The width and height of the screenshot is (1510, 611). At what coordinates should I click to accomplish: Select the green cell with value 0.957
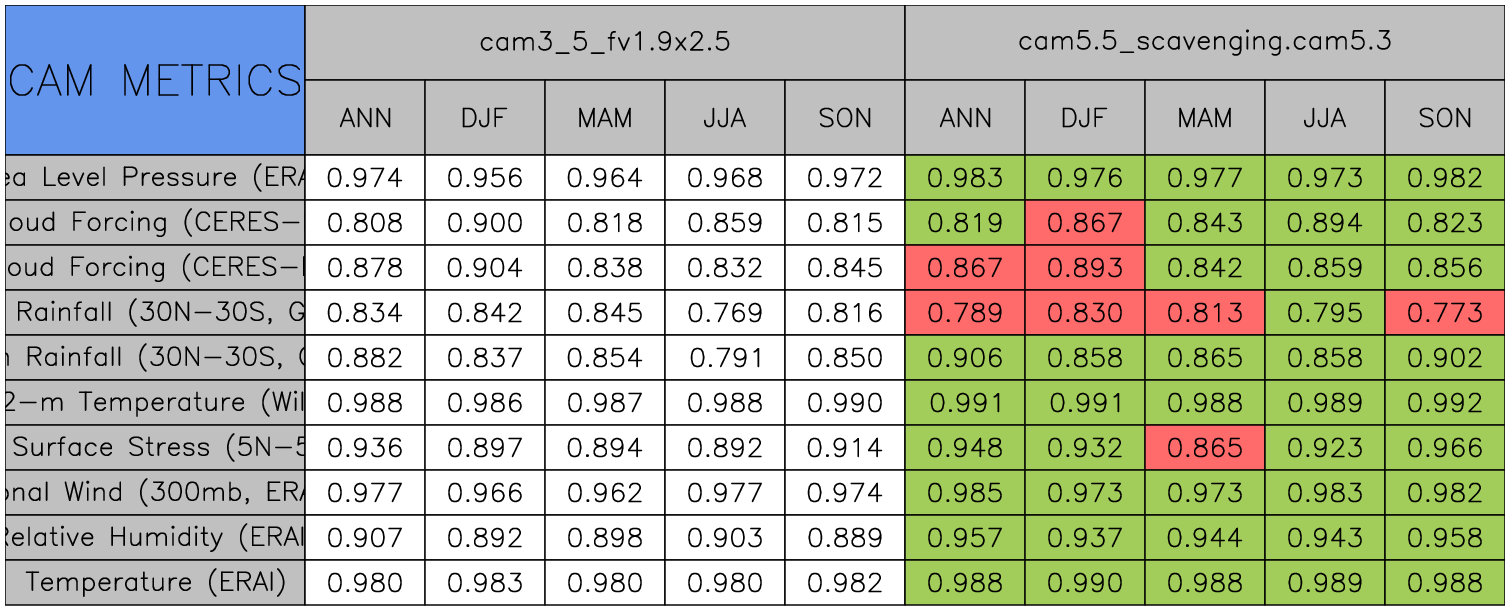tap(965, 537)
